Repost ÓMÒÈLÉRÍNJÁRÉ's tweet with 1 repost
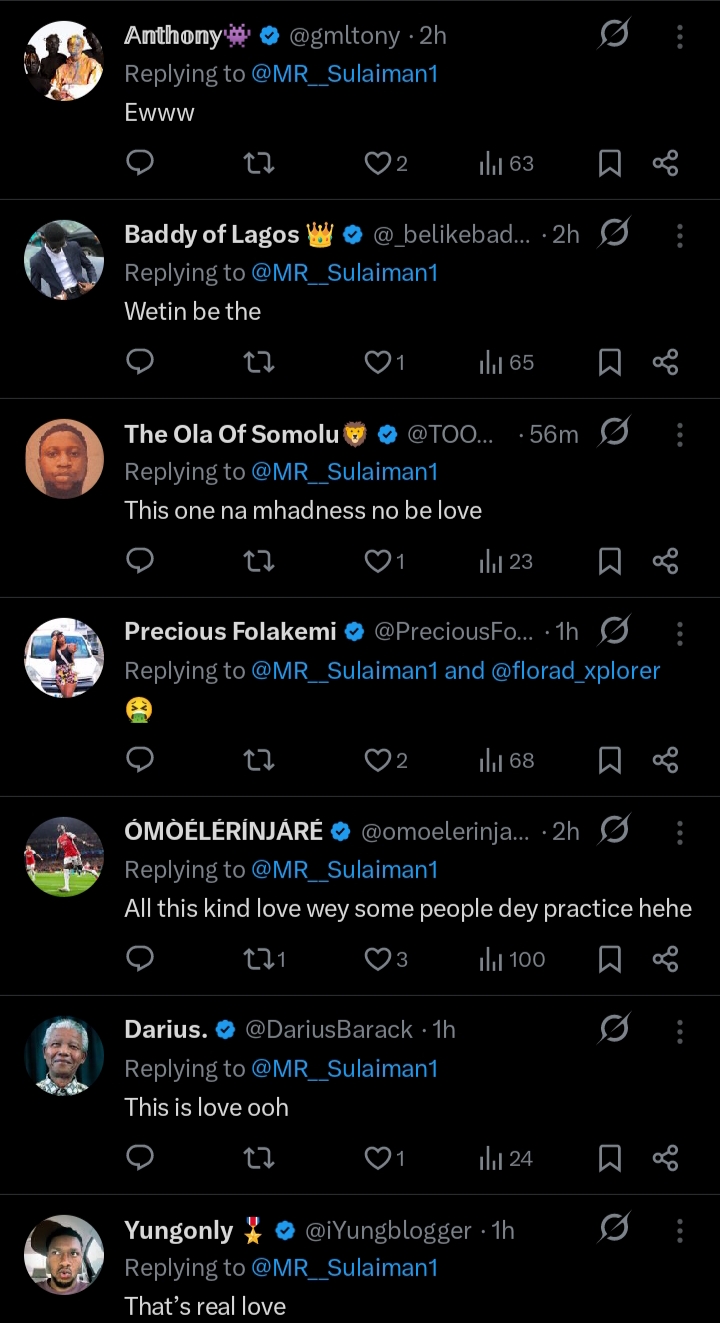The height and width of the screenshot is (1323, 720). [259, 959]
